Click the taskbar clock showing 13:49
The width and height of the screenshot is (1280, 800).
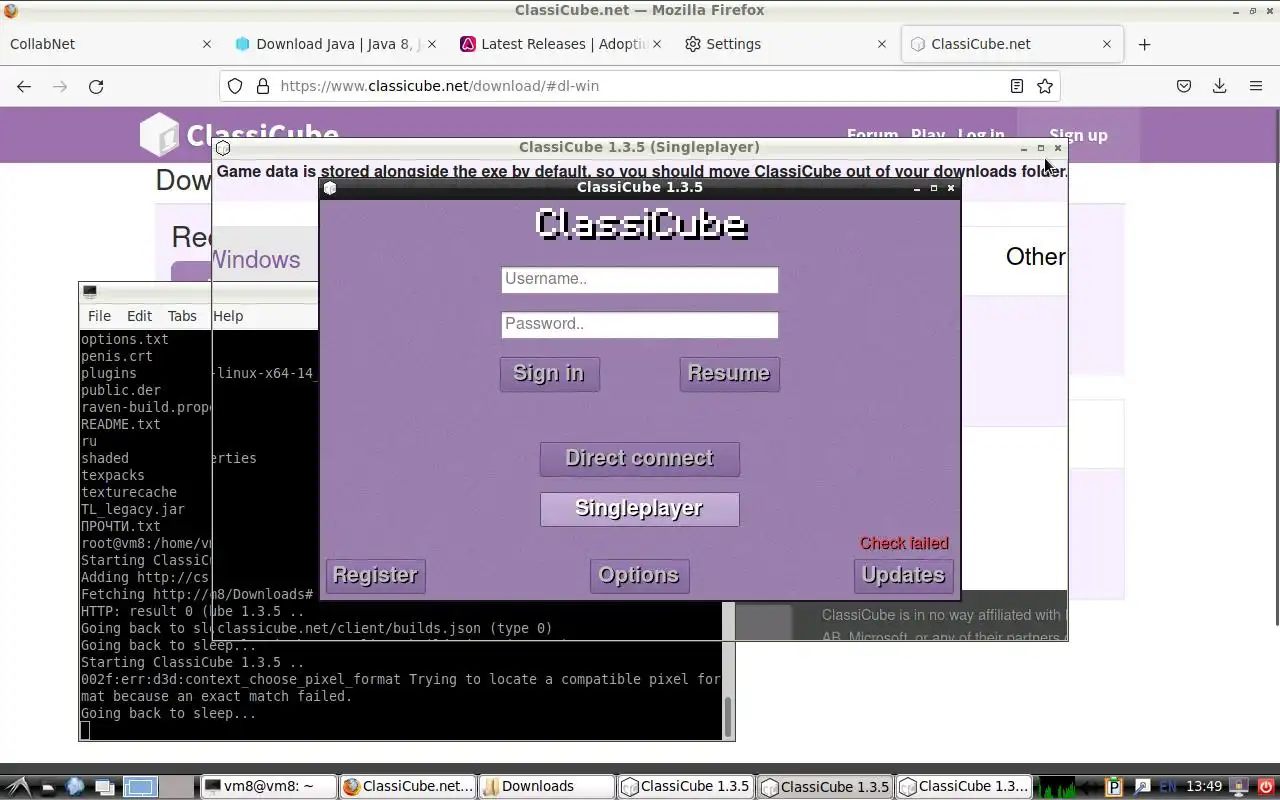1204,786
